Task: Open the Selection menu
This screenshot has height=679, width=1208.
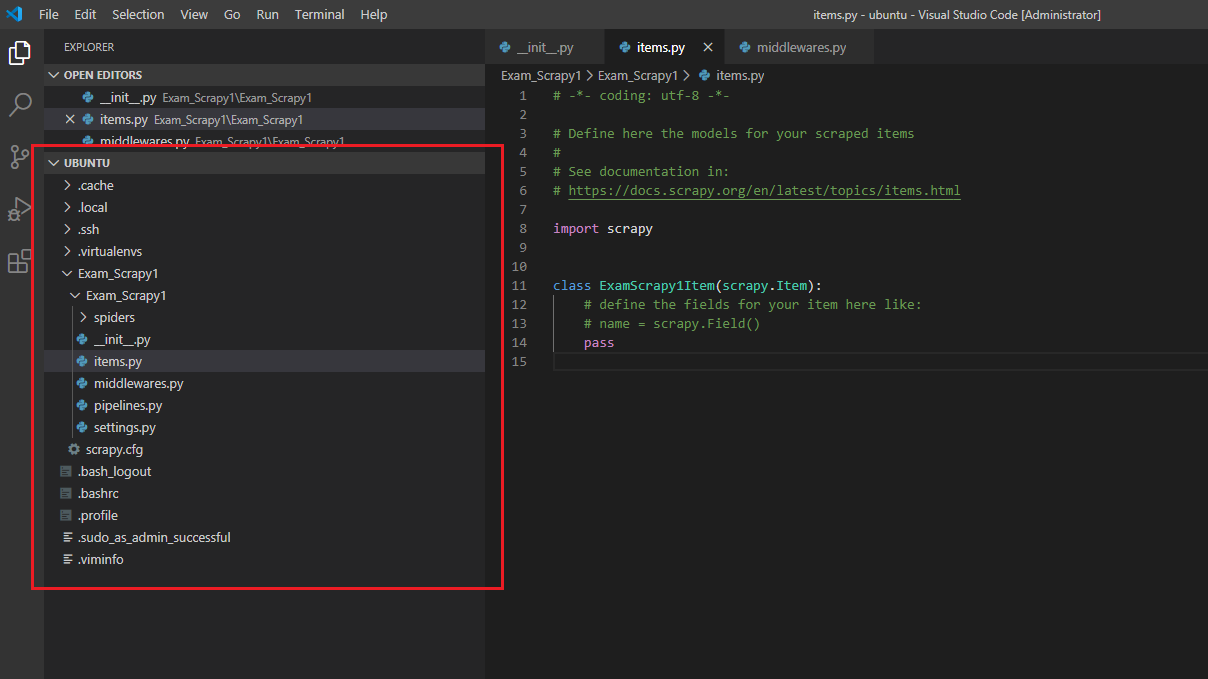Action: (x=138, y=14)
